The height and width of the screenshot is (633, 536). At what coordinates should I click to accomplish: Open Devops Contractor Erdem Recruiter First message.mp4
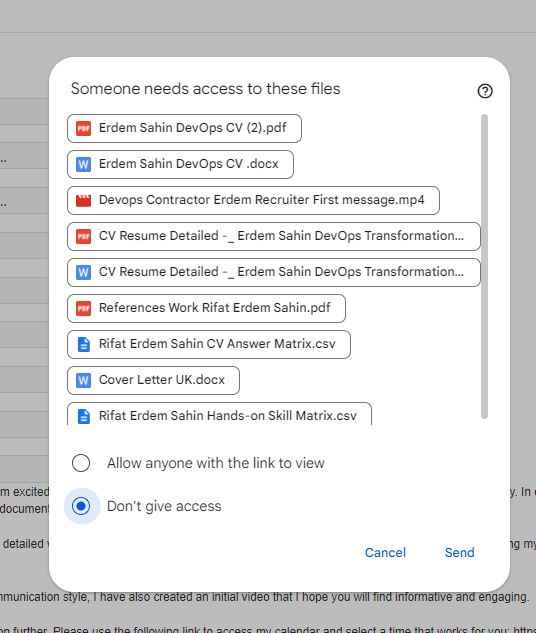253,200
